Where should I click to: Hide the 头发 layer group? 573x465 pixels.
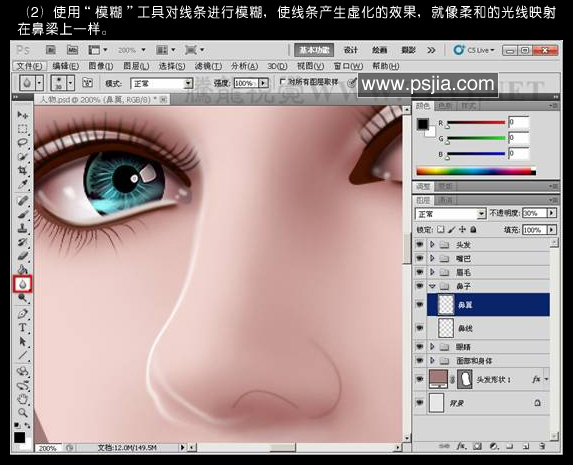pos(420,244)
